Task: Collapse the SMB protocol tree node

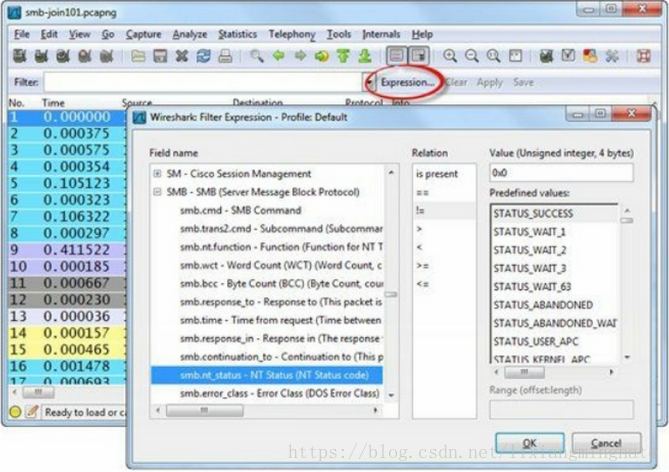Action: pyautogui.click(x=157, y=192)
